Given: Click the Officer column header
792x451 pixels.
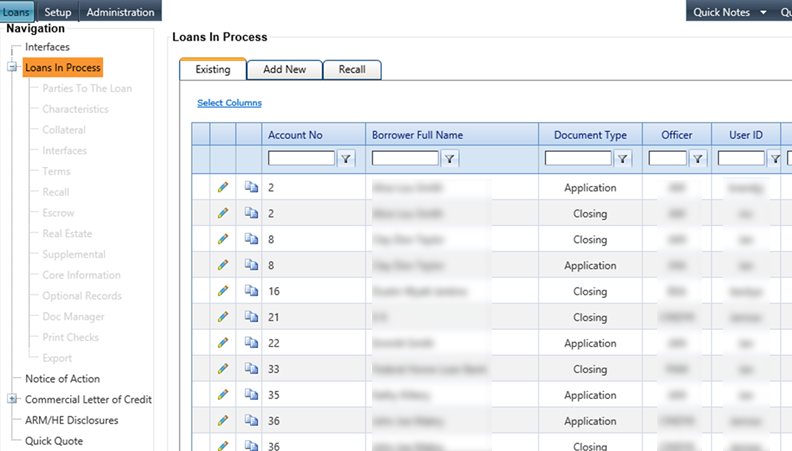Looking at the screenshot, I should pos(677,135).
